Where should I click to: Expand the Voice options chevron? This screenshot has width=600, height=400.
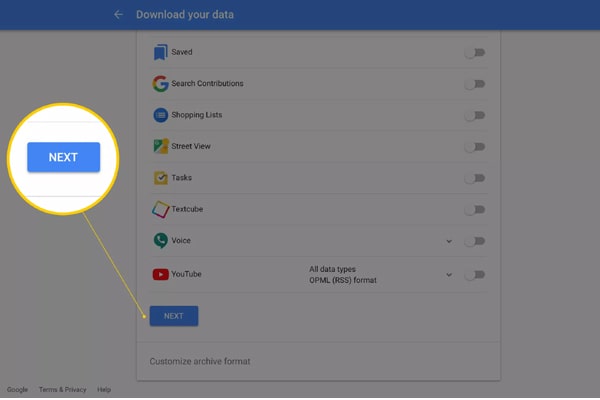(449, 241)
